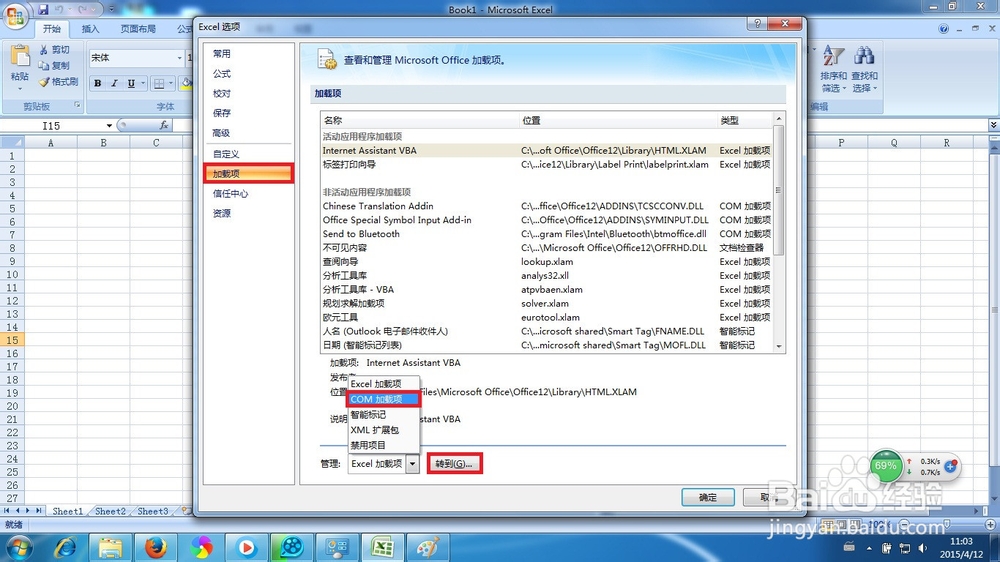Open the font name dropdown
This screenshot has width=1000, height=562.
tap(179, 58)
